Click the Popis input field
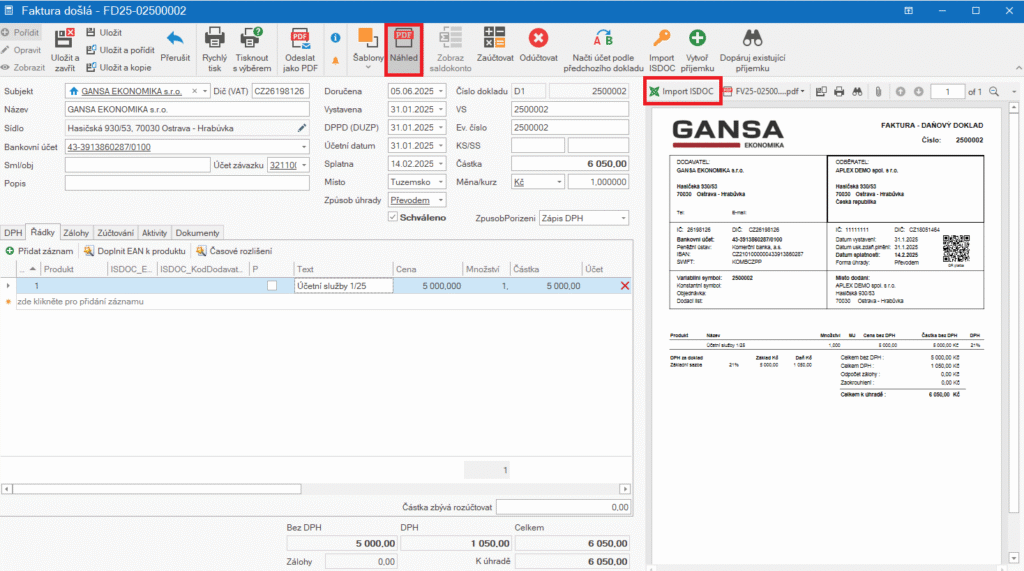1024x571 pixels. (x=187, y=183)
